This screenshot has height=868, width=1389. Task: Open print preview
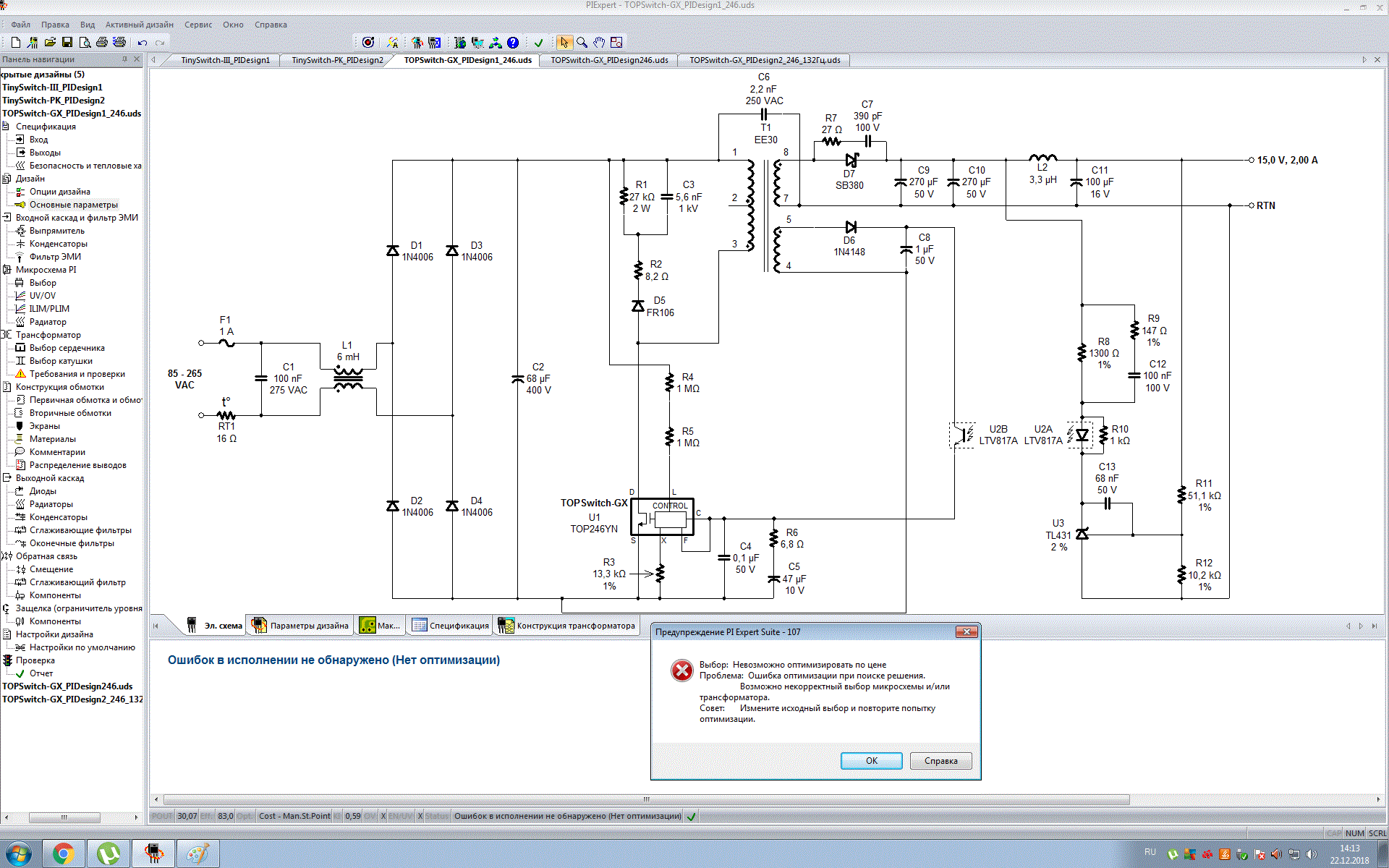pyautogui.click(x=85, y=43)
